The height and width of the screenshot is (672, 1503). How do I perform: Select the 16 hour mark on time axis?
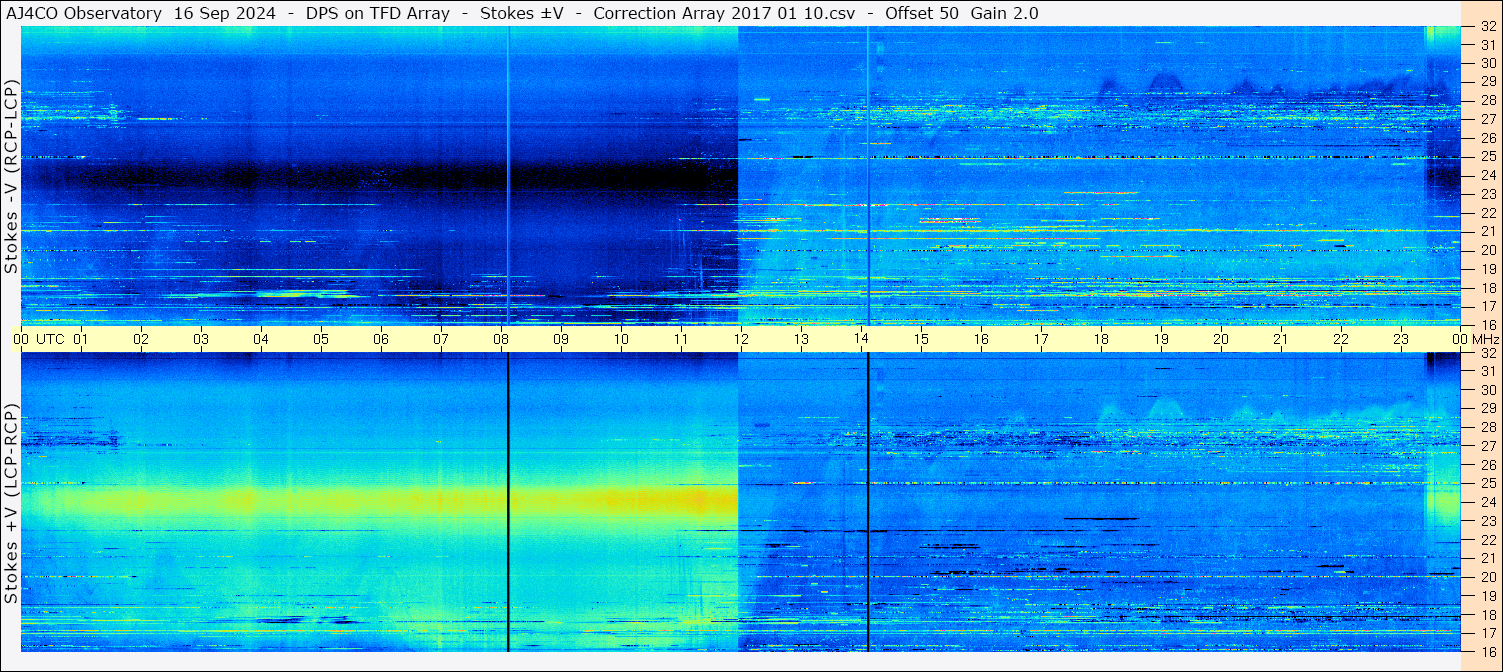(x=981, y=339)
